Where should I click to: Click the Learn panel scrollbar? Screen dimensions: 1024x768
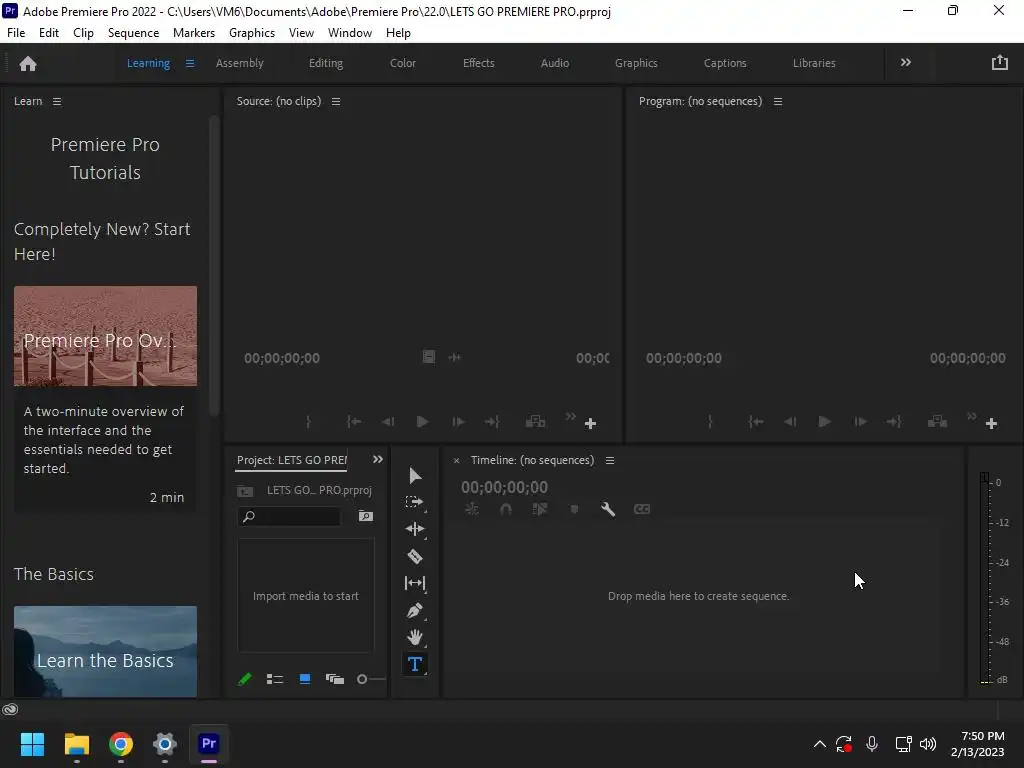[x=214, y=265]
